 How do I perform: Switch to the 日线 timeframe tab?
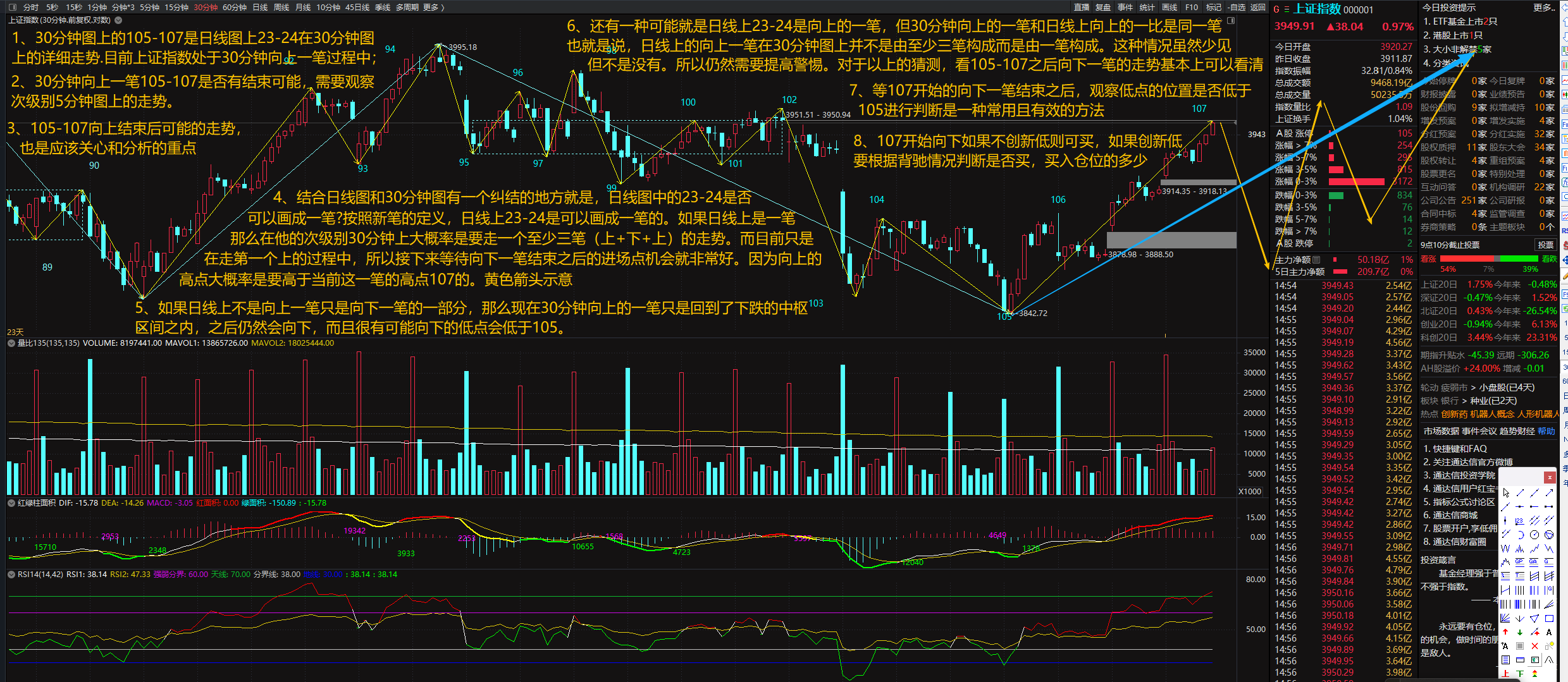point(260,7)
